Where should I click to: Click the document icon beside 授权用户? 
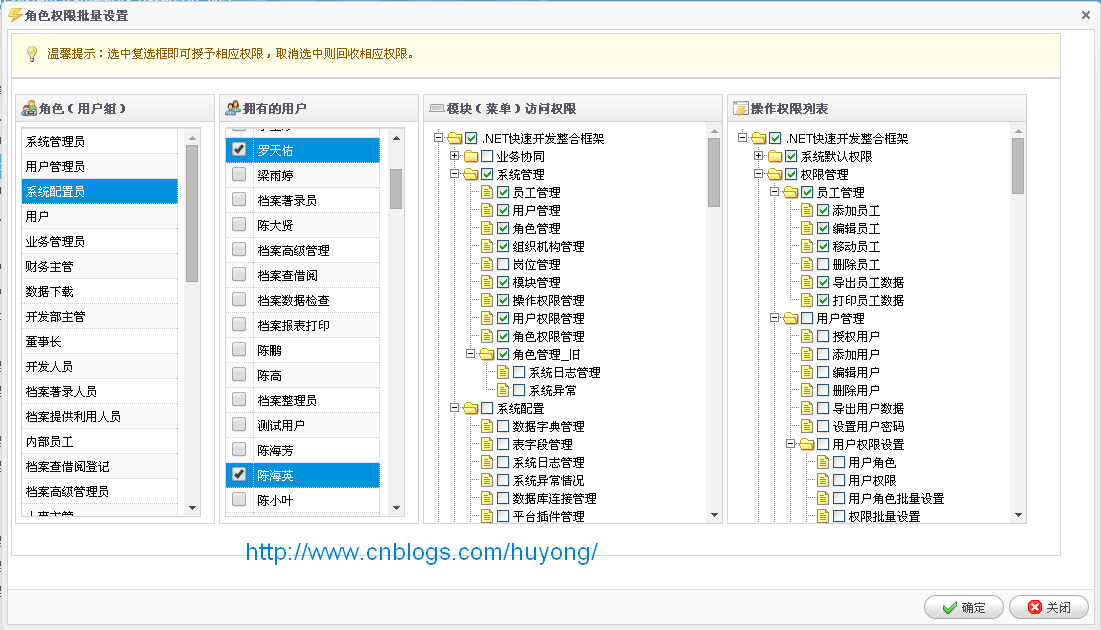click(807, 336)
